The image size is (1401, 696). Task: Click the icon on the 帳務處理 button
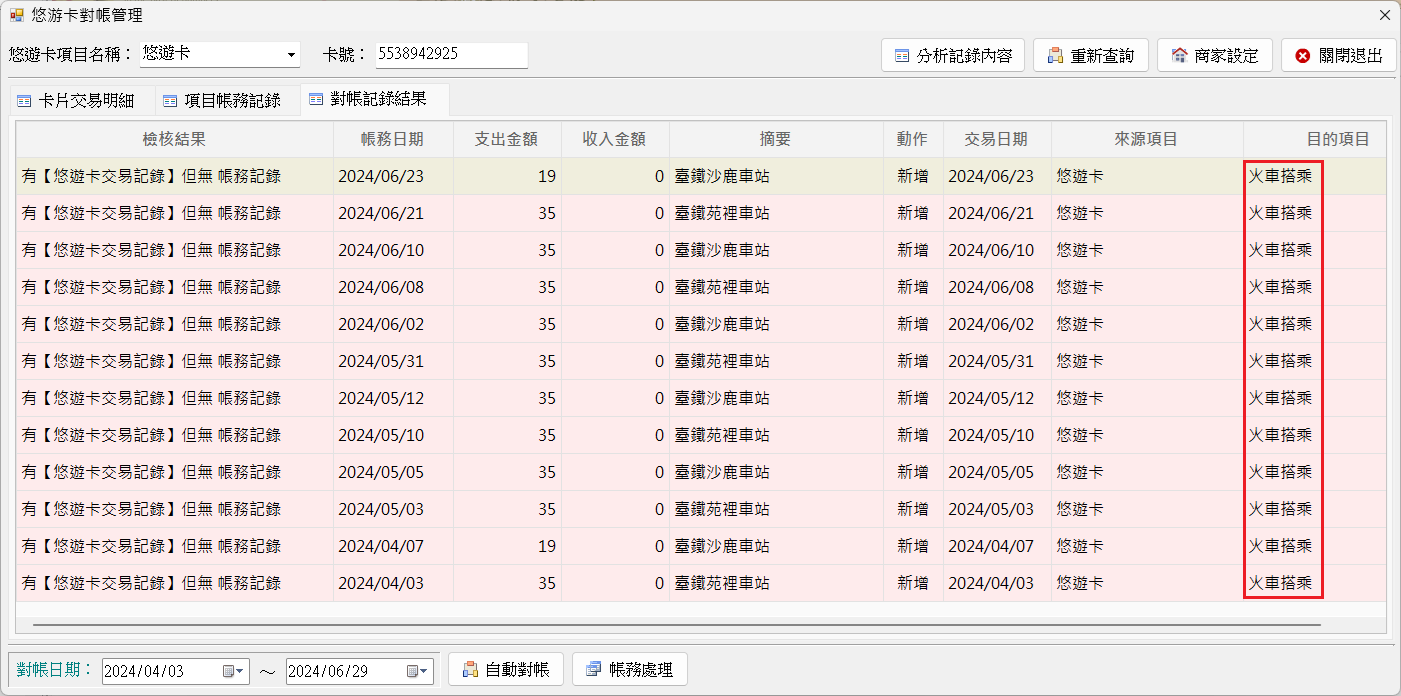(594, 669)
